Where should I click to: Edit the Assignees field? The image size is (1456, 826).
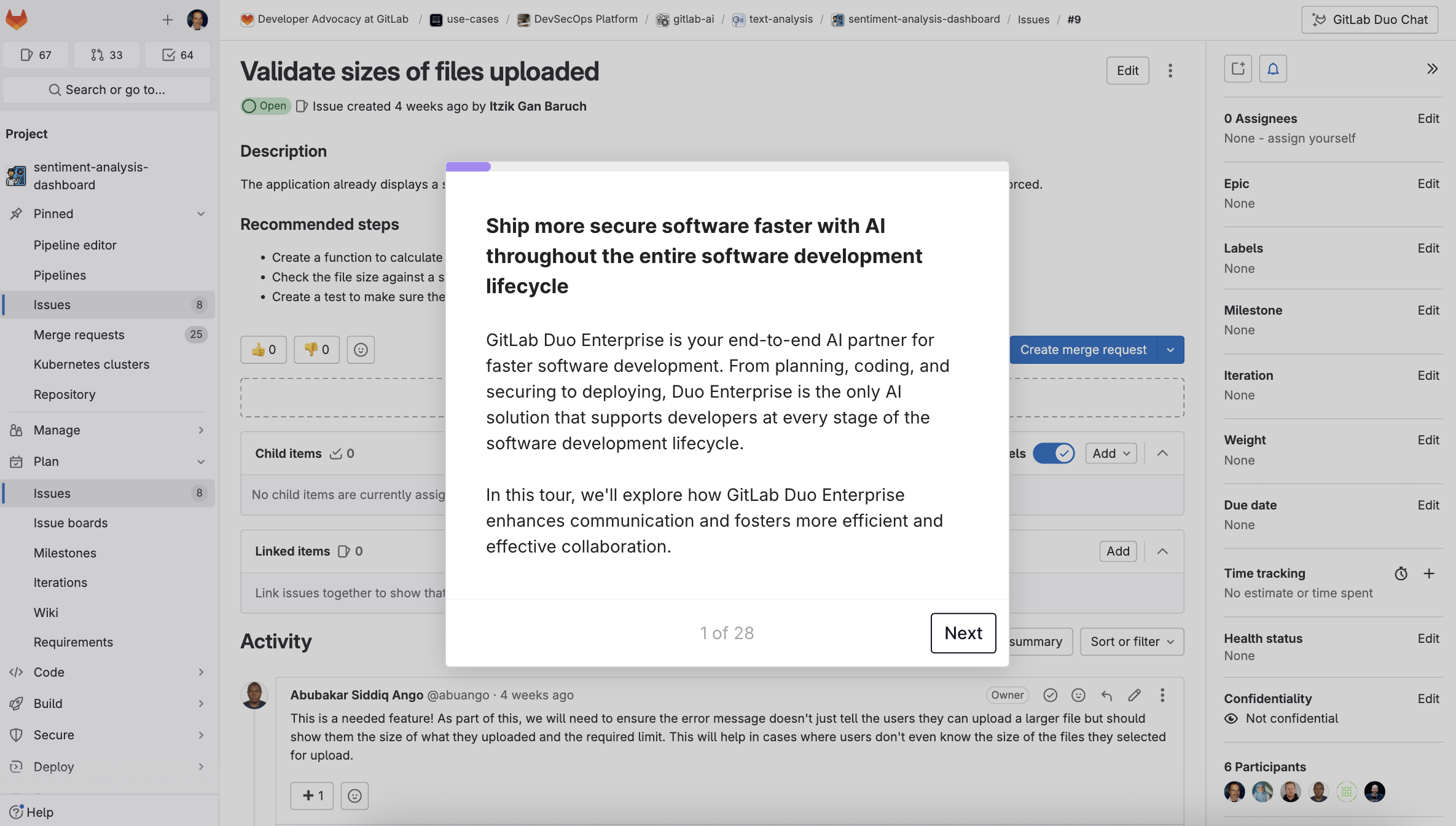1428,119
